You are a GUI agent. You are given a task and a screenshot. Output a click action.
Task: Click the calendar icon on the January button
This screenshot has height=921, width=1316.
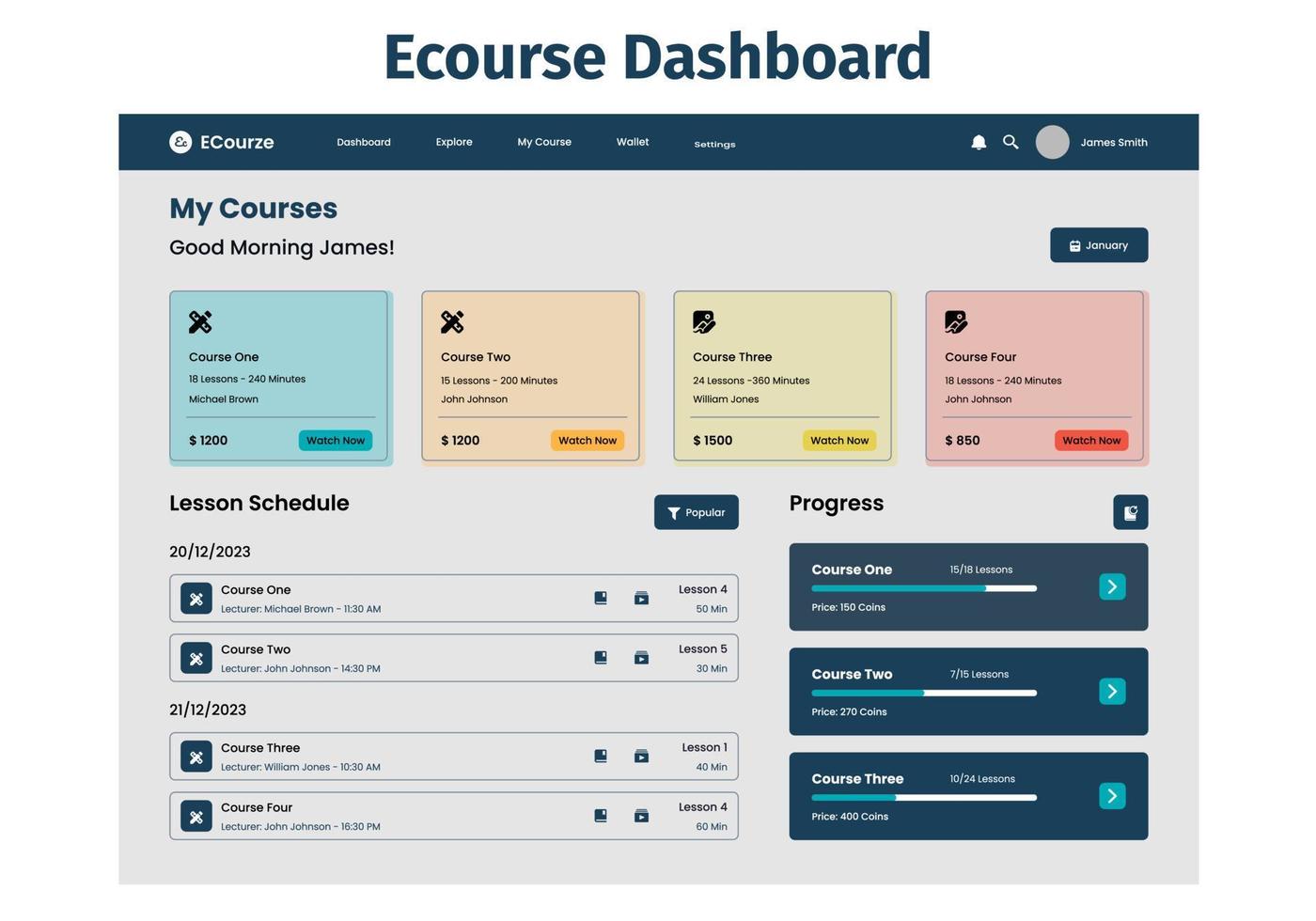coord(1074,244)
